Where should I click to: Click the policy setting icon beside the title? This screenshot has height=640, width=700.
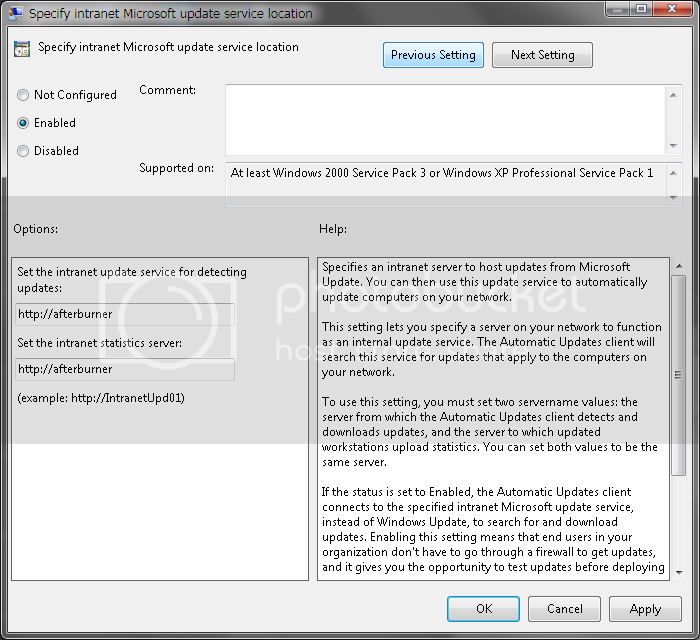coord(22,49)
